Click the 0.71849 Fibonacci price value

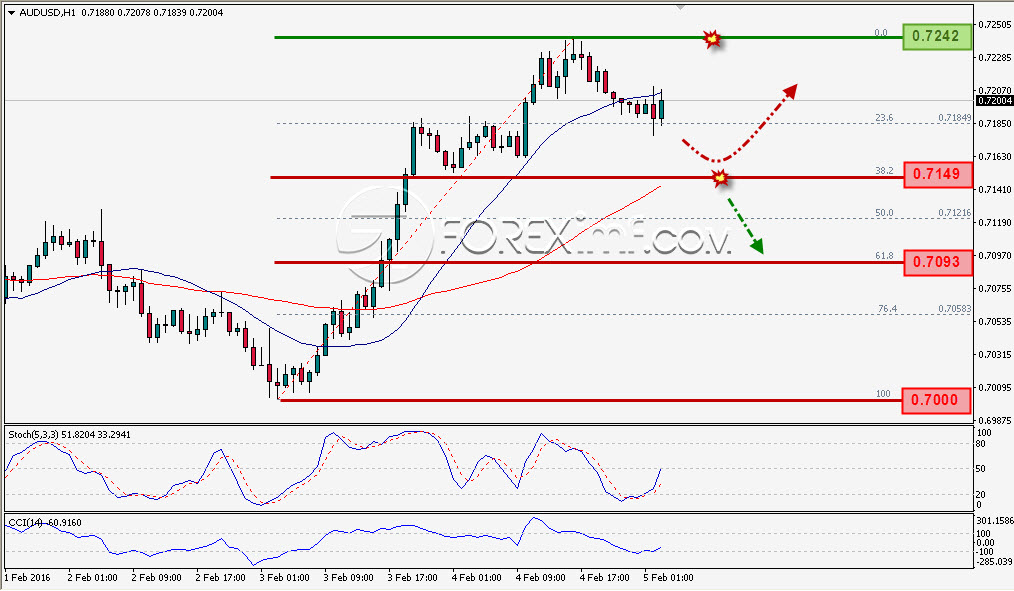pos(955,118)
